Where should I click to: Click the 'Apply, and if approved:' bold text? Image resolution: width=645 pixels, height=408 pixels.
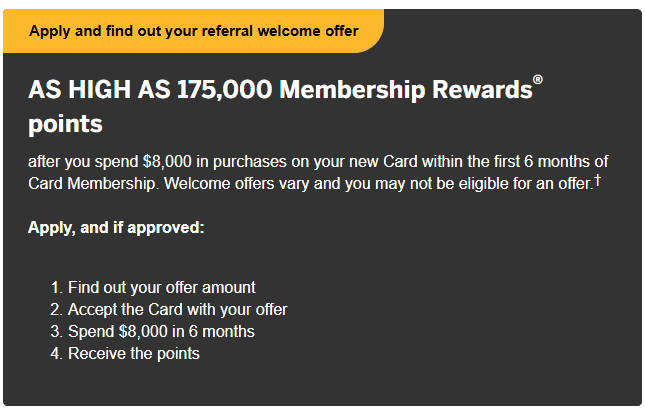(x=116, y=228)
